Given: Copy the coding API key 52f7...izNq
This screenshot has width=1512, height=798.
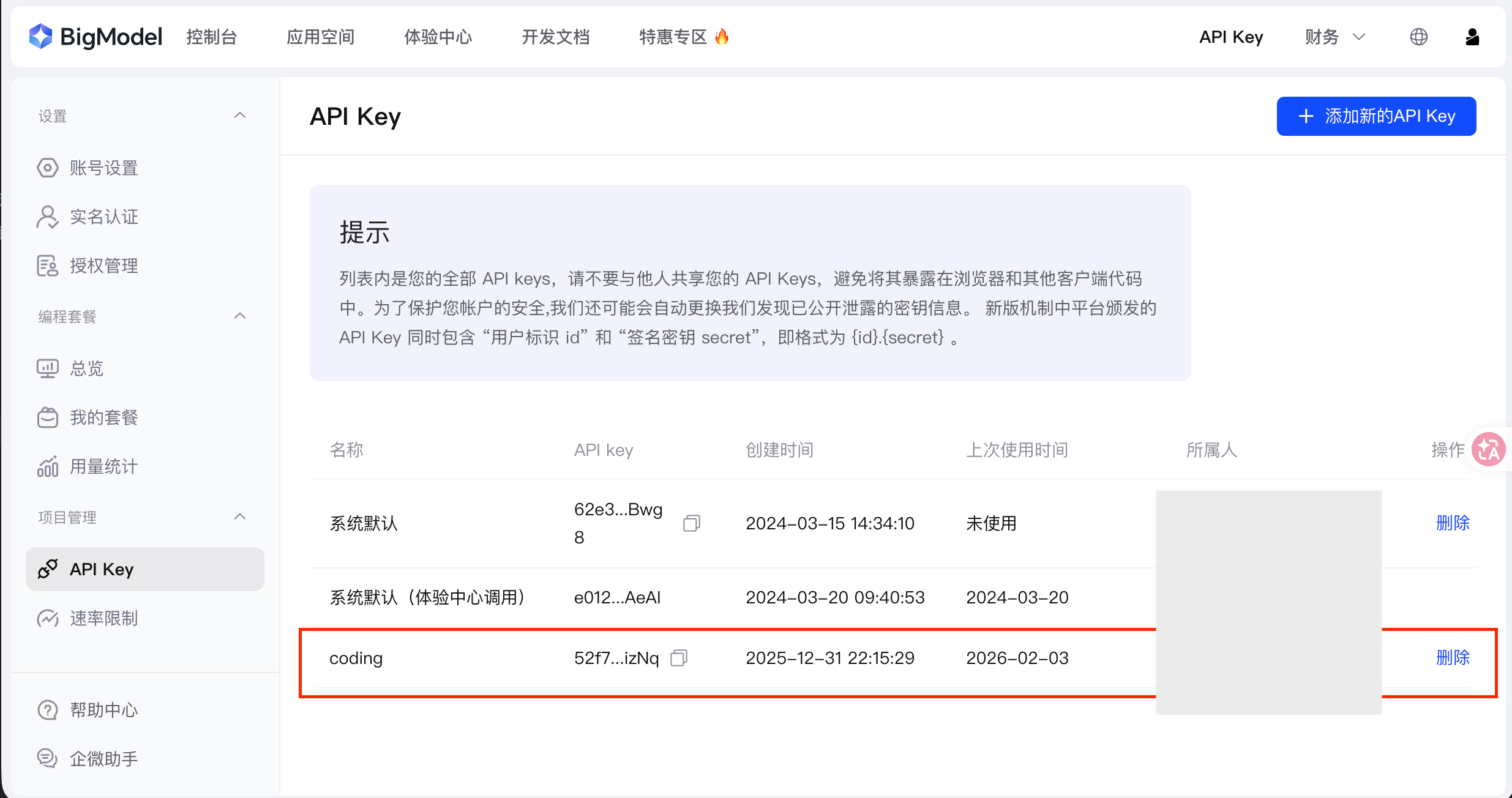Looking at the screenshot, I should pyautogui.click(x=679, y=658).
